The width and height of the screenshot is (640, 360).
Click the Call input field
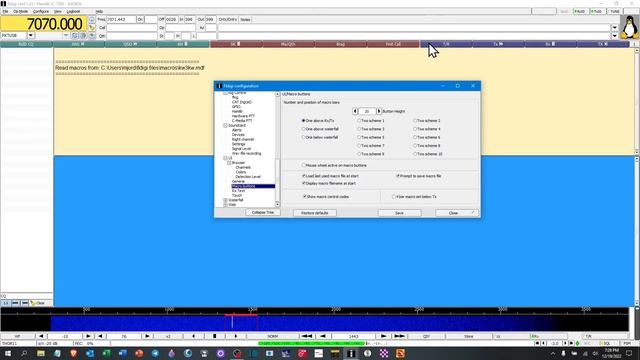click(132, 27)
